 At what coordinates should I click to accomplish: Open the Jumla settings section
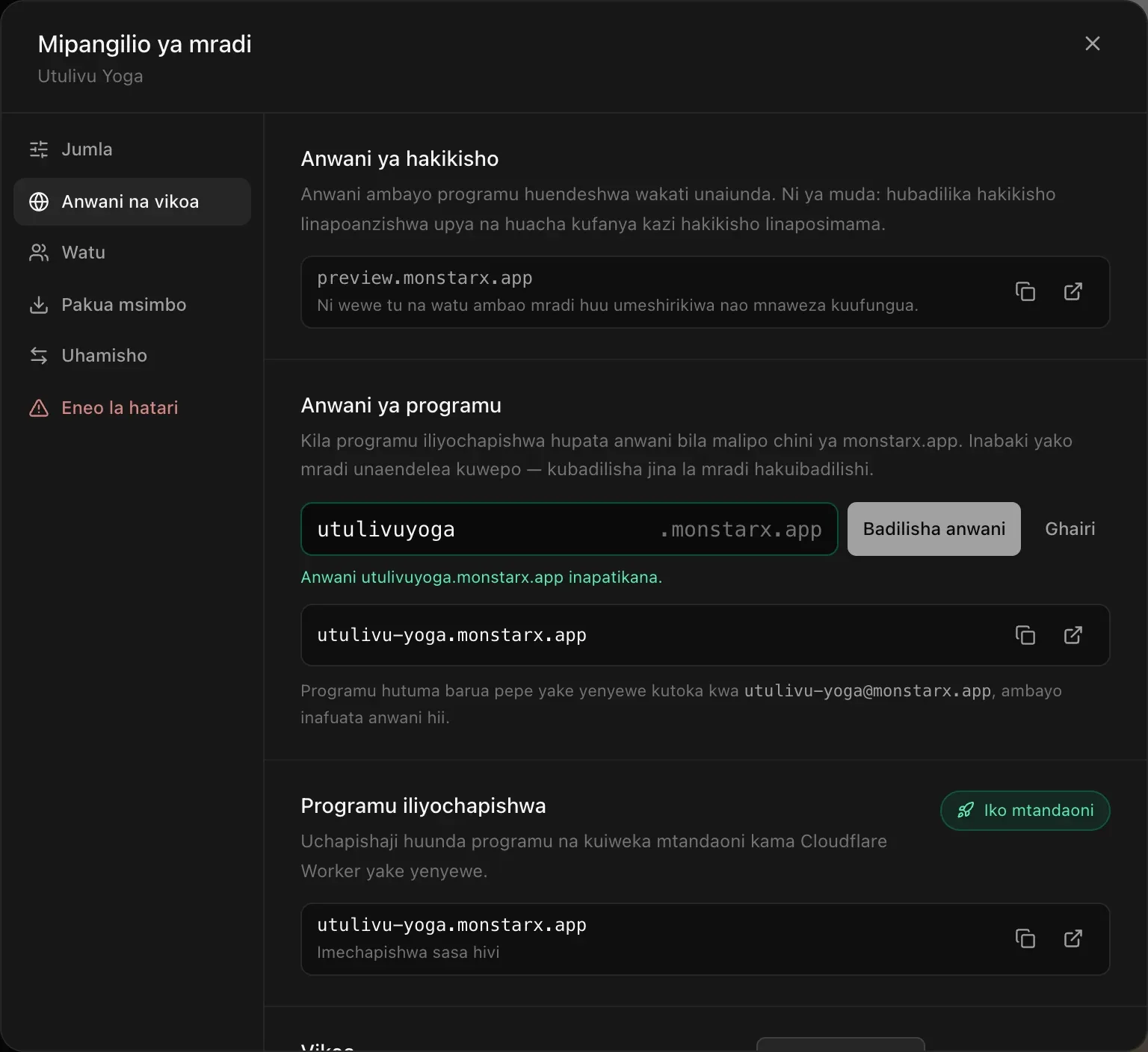pyautogui.click(x=132, y=149)
